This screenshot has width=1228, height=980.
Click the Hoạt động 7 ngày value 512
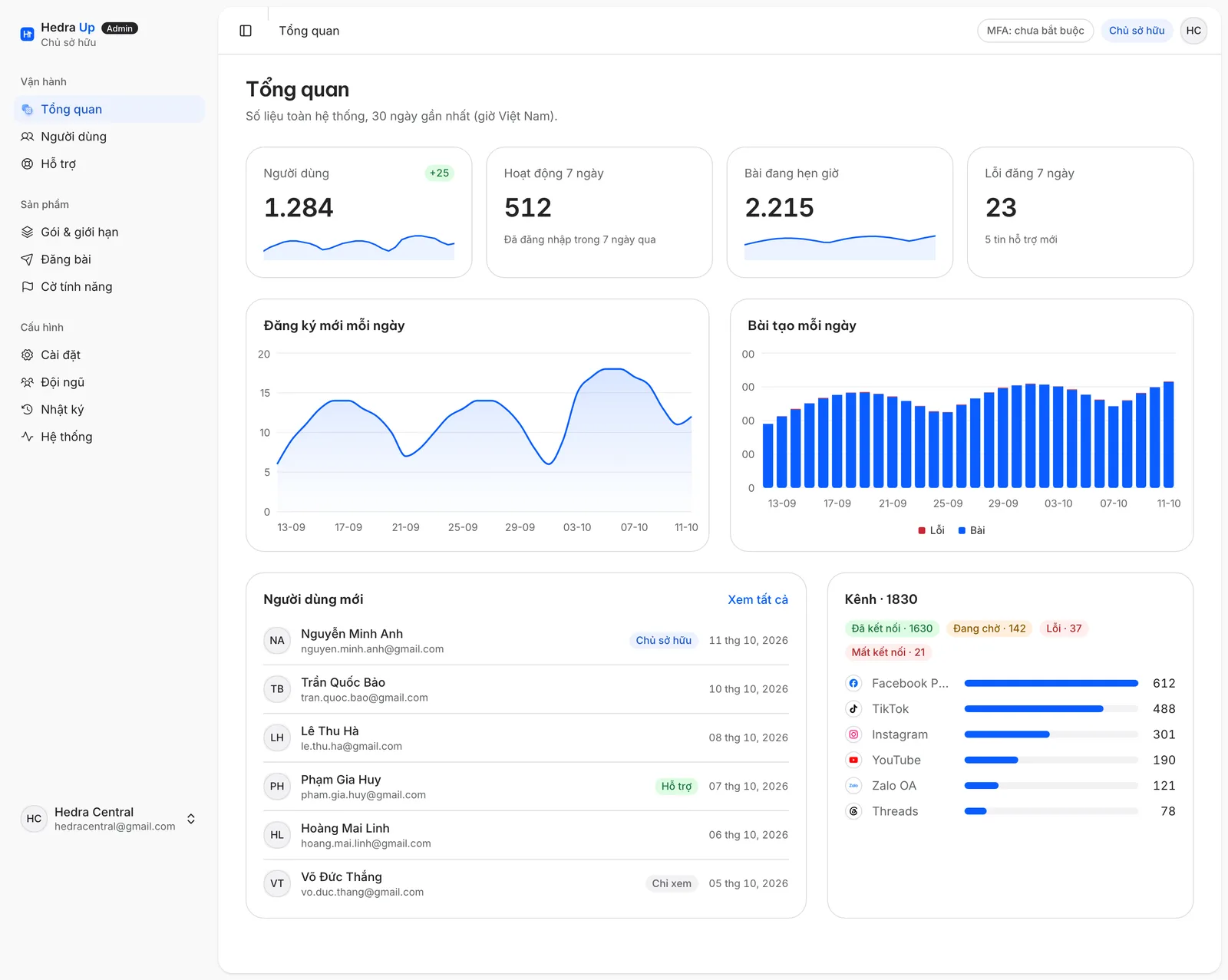528,207
